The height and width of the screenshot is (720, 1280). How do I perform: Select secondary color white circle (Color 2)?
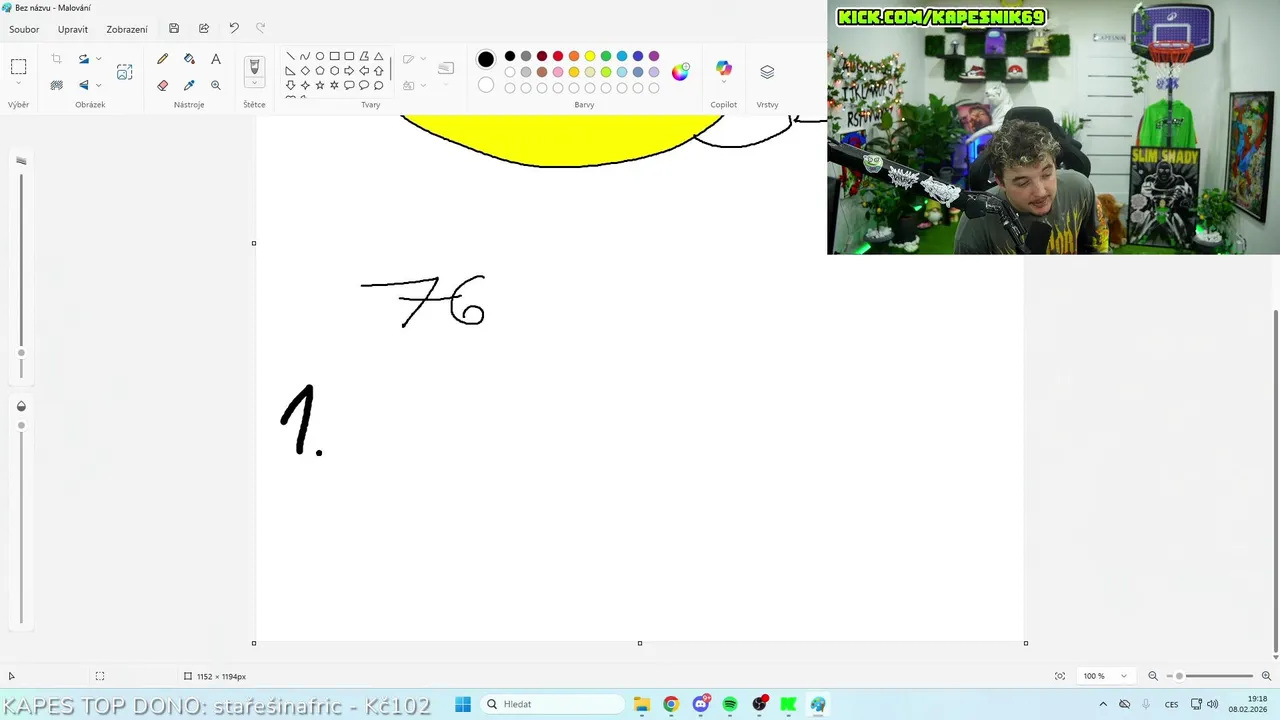click(486, 85)
